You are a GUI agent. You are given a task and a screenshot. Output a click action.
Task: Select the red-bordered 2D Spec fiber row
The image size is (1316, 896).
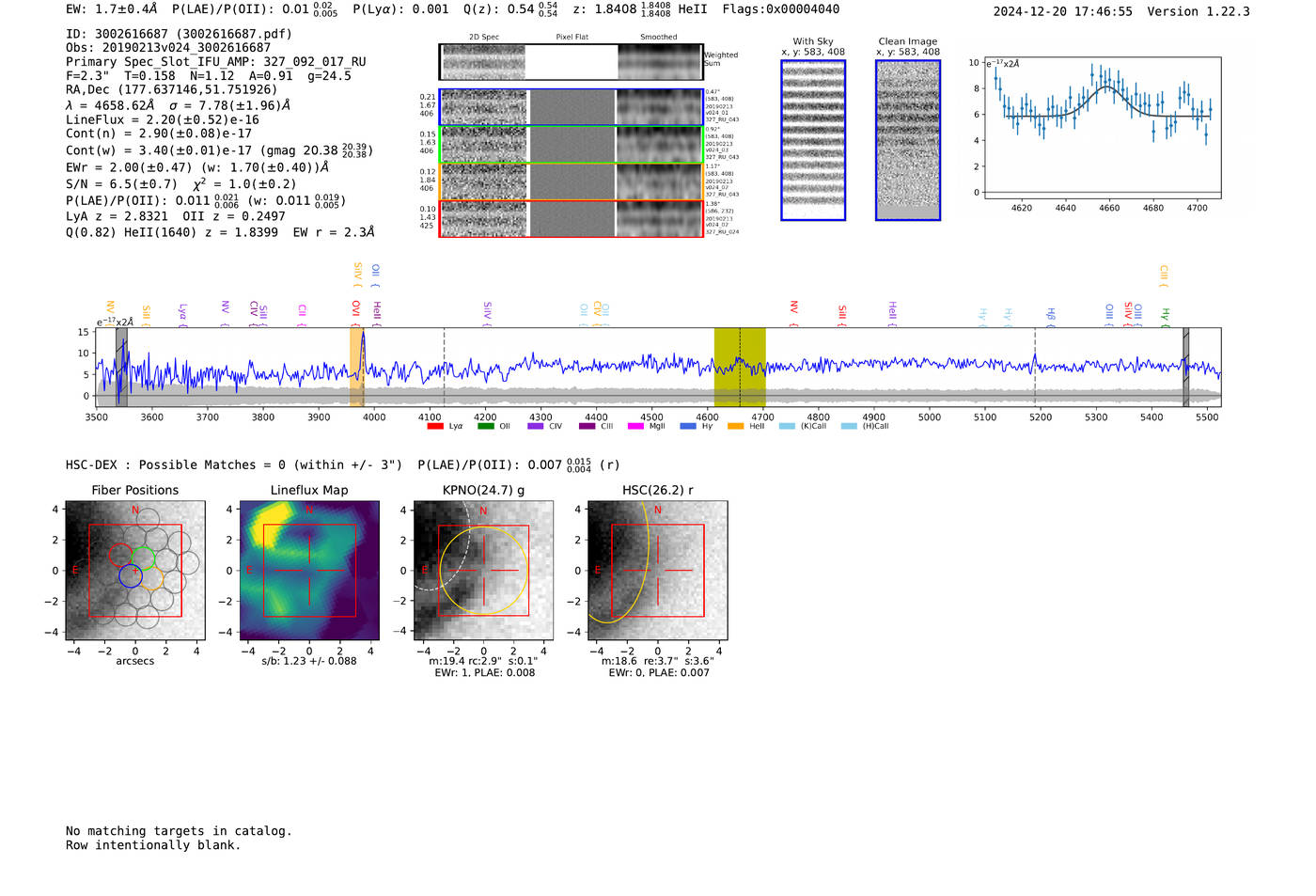coord(483,219)
